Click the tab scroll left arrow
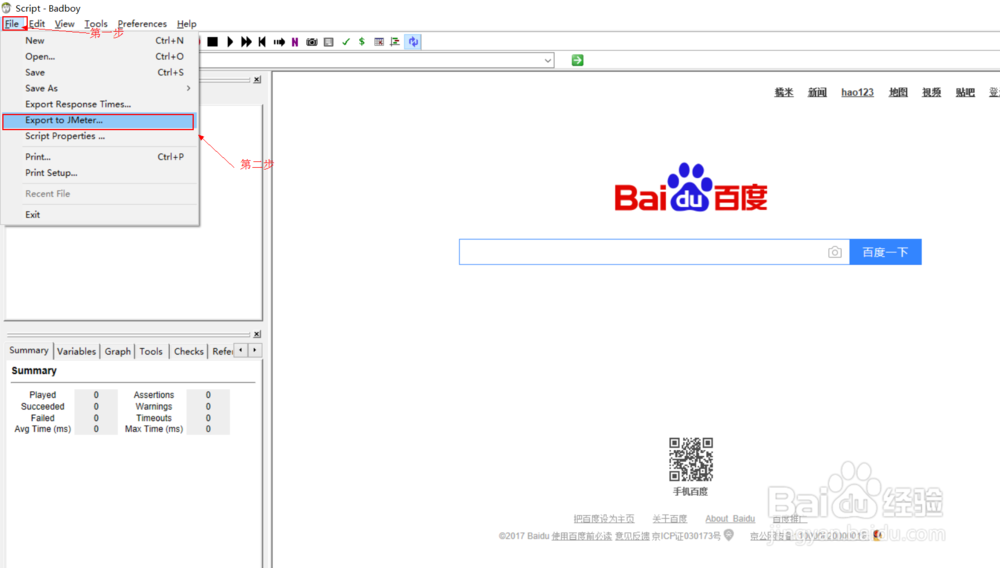 pos(240,350)
